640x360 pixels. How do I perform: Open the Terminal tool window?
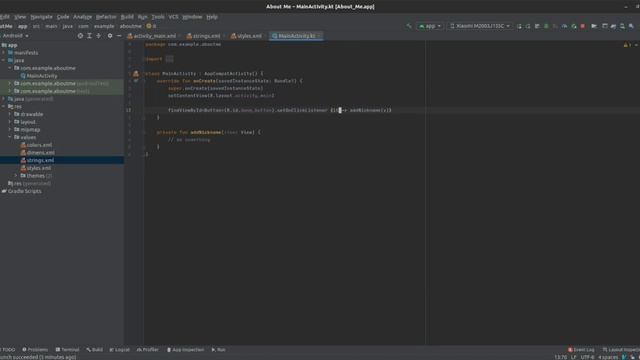tap(67, 350)
